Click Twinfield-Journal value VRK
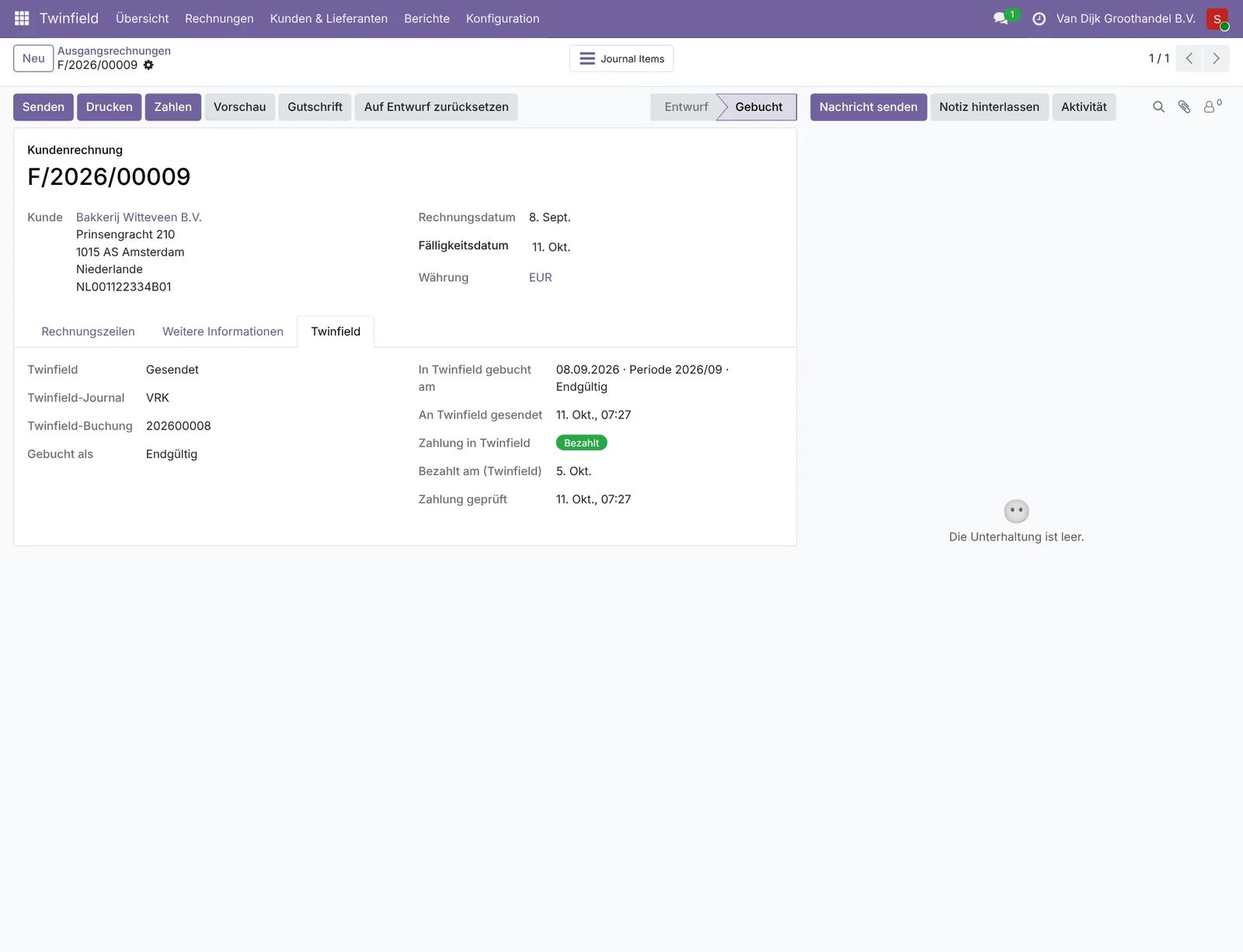Screen dimensions: 1243x952 [158, 398]
